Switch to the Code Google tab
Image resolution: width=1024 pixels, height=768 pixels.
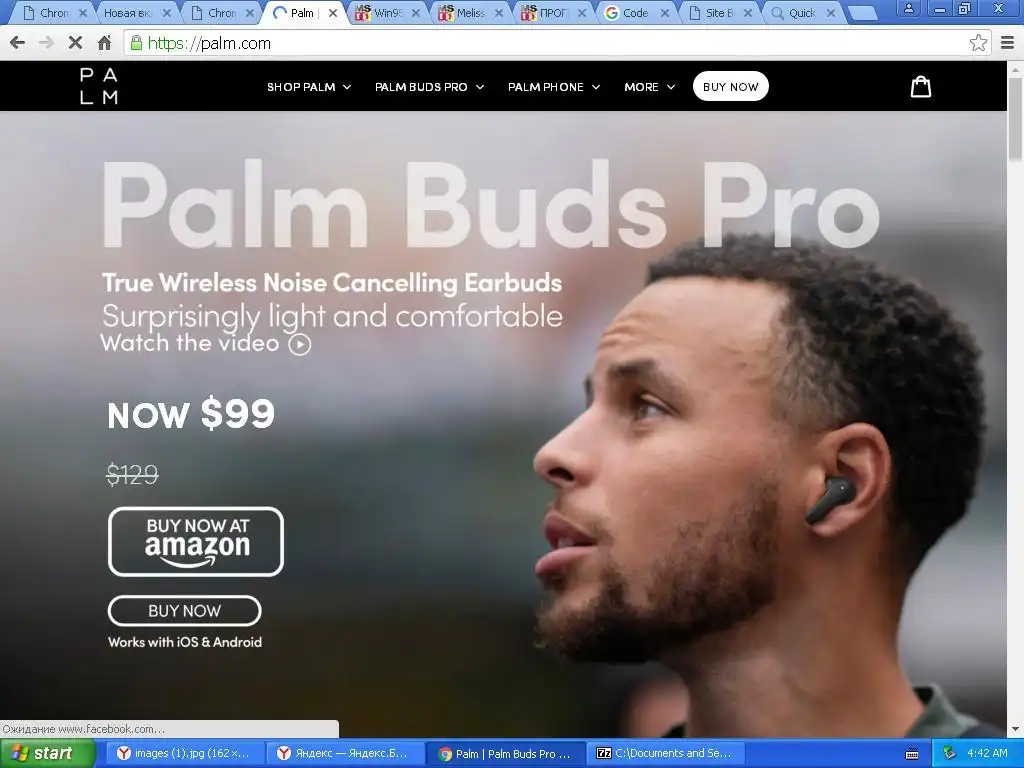[635, 13]
